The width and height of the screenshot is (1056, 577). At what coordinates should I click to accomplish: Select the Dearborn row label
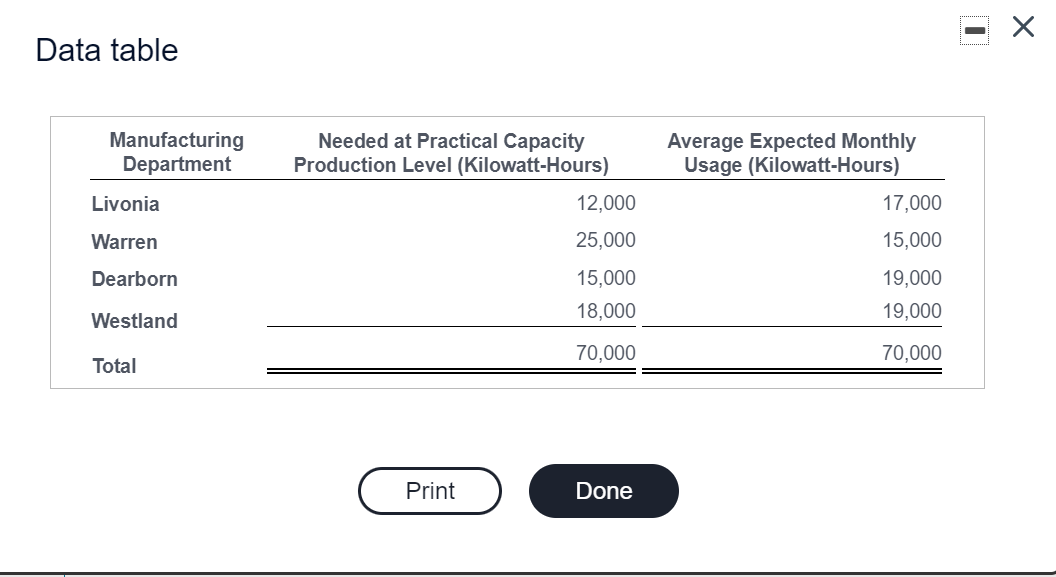[134, 279]
